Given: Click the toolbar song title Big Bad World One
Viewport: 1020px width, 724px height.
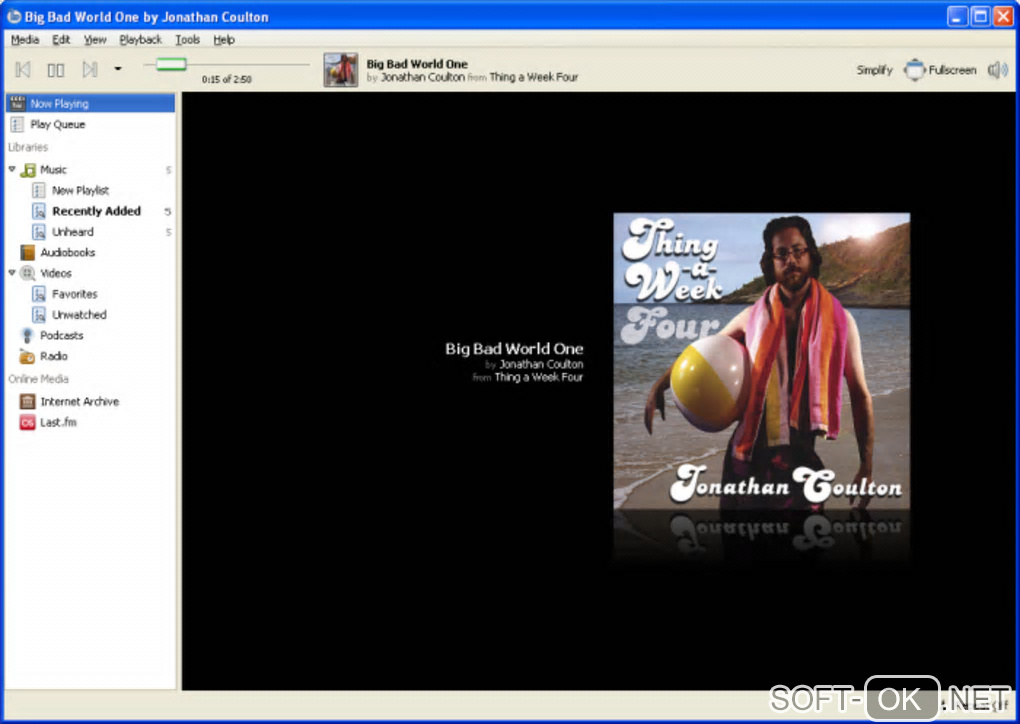Looking at the screenshot, I should tap(417, 64).
